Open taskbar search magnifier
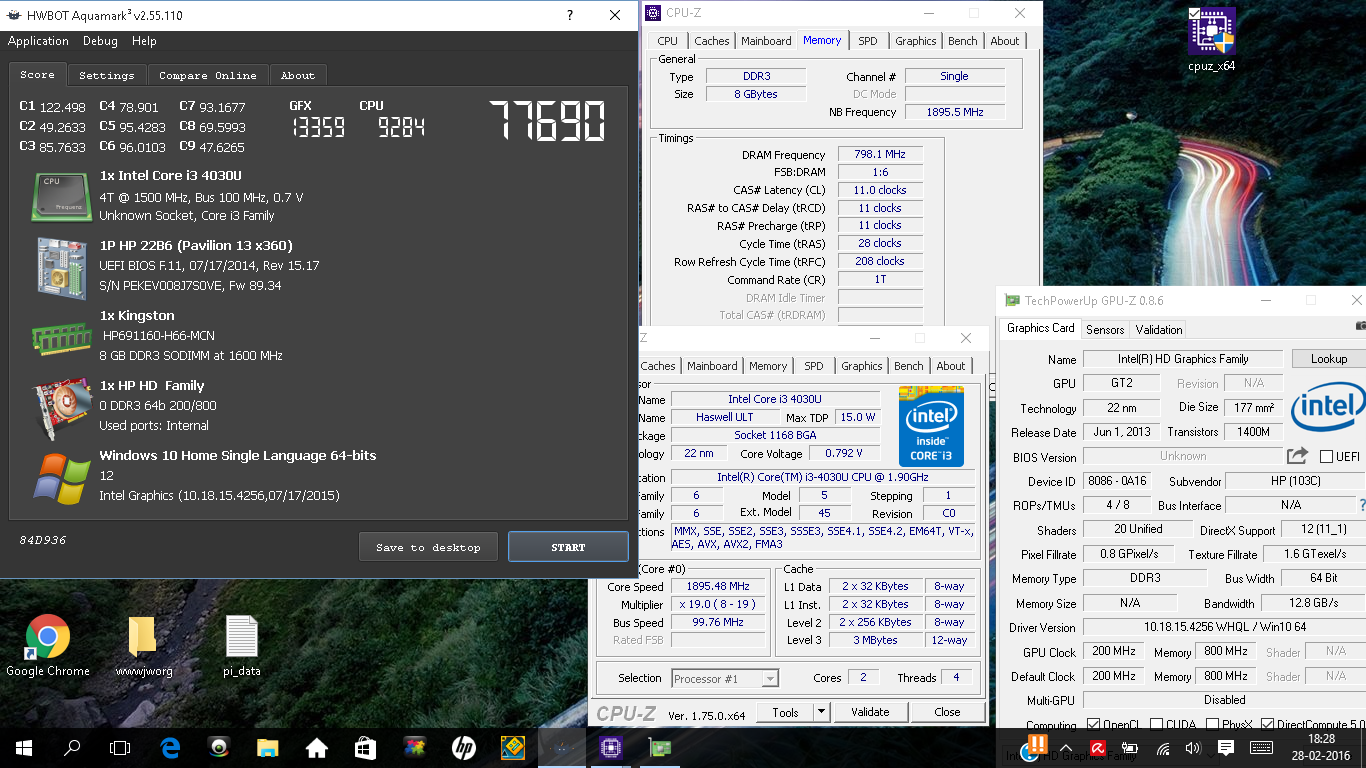The height and width of the screenshot is (768, 1366). coord(72,747)
